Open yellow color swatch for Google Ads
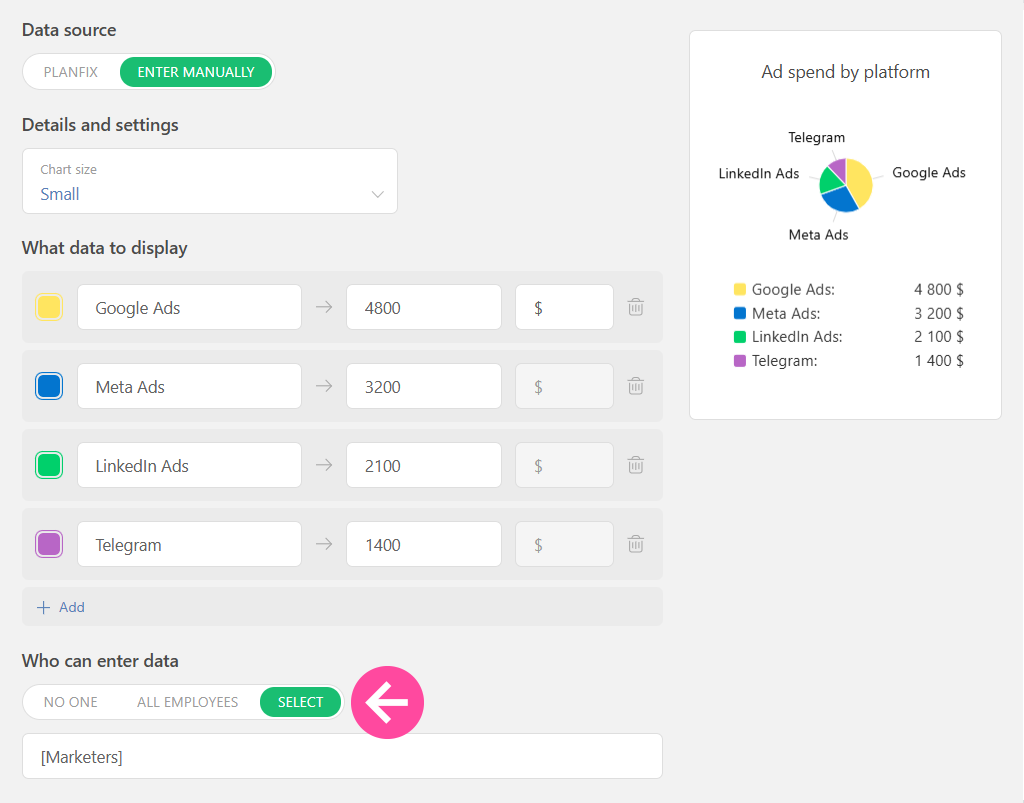 [49, 307]
